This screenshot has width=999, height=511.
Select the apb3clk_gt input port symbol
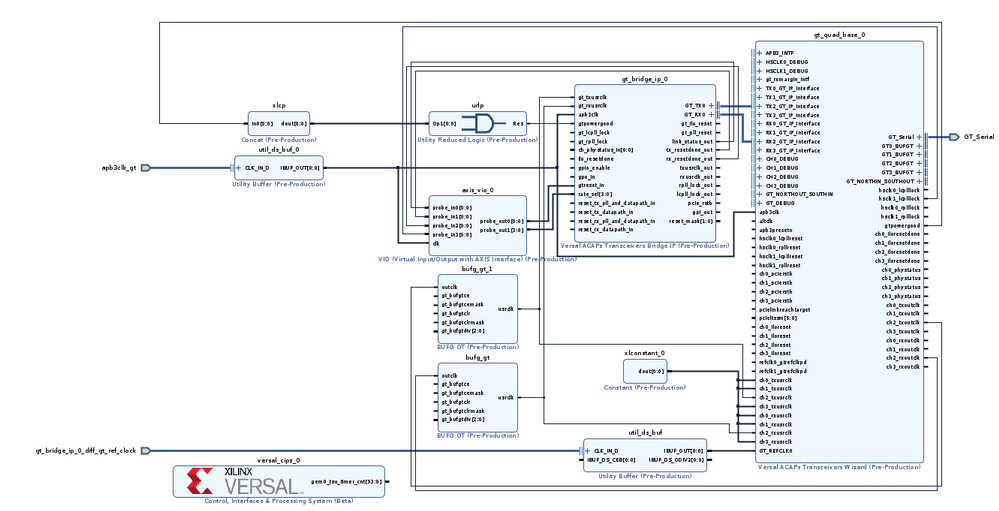point(145,168)
